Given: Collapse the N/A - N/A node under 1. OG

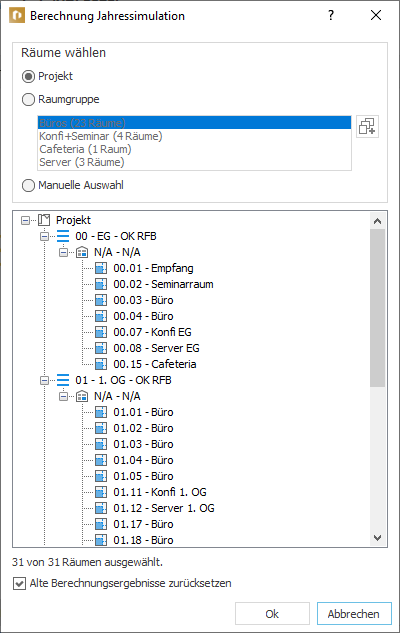Looking at the screenshot, I should click(63, 396).
